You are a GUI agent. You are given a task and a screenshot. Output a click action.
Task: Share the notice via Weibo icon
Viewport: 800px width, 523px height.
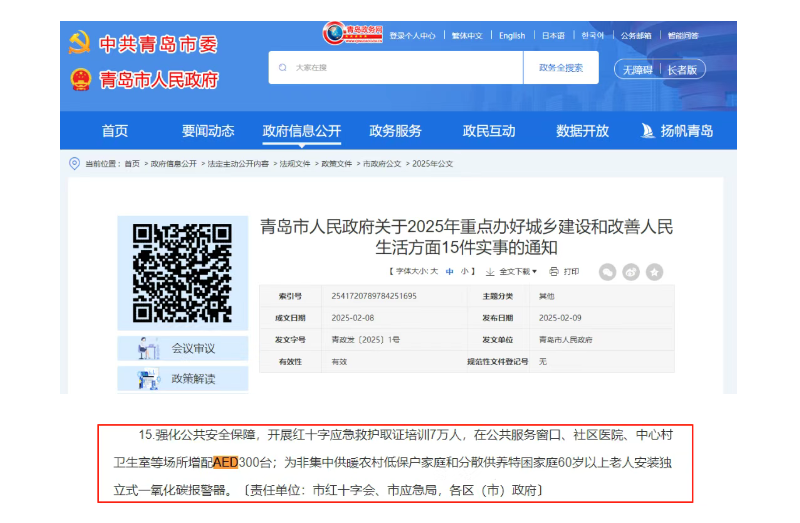coord(631,271)
